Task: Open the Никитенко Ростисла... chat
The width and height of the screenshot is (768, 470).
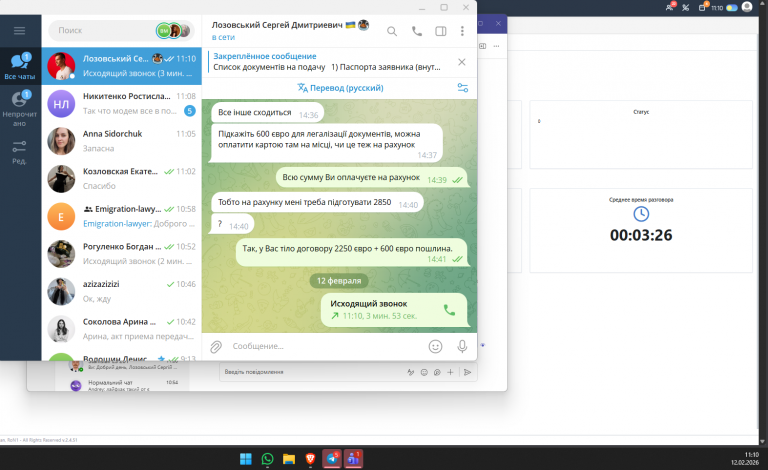Action: pyautogui.click(x=121, y=104)
